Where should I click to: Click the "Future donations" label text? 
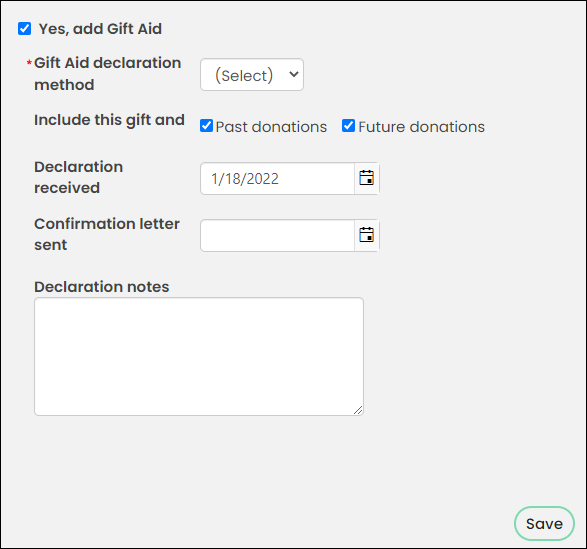coord(421,127)
